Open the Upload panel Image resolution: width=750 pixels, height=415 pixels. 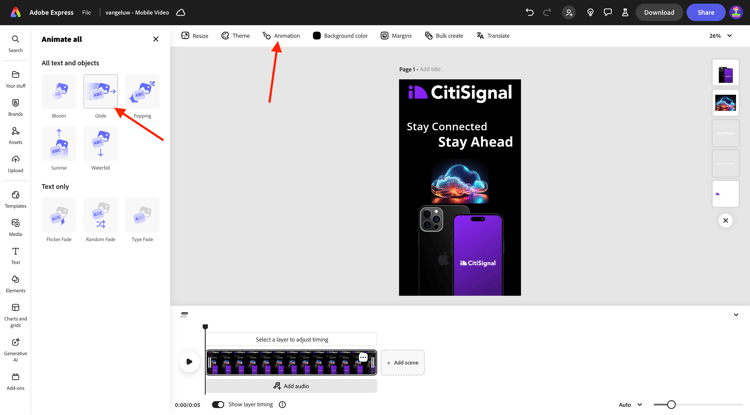(x=15, y=164)
